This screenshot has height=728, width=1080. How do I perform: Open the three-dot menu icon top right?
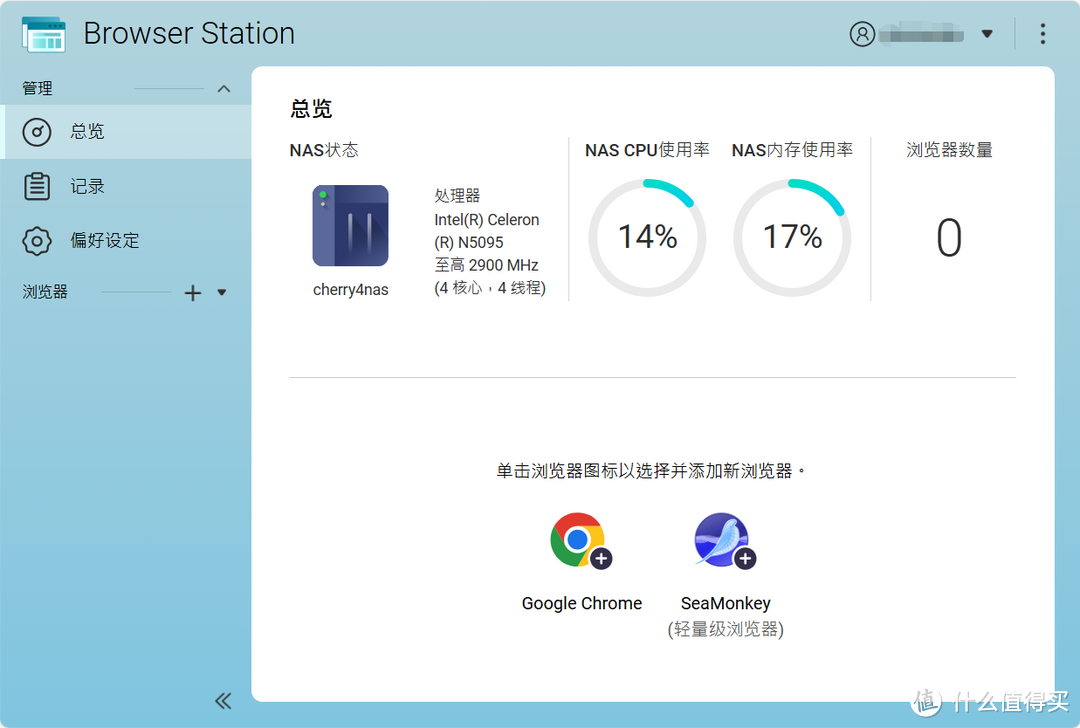click(1042, 33)
